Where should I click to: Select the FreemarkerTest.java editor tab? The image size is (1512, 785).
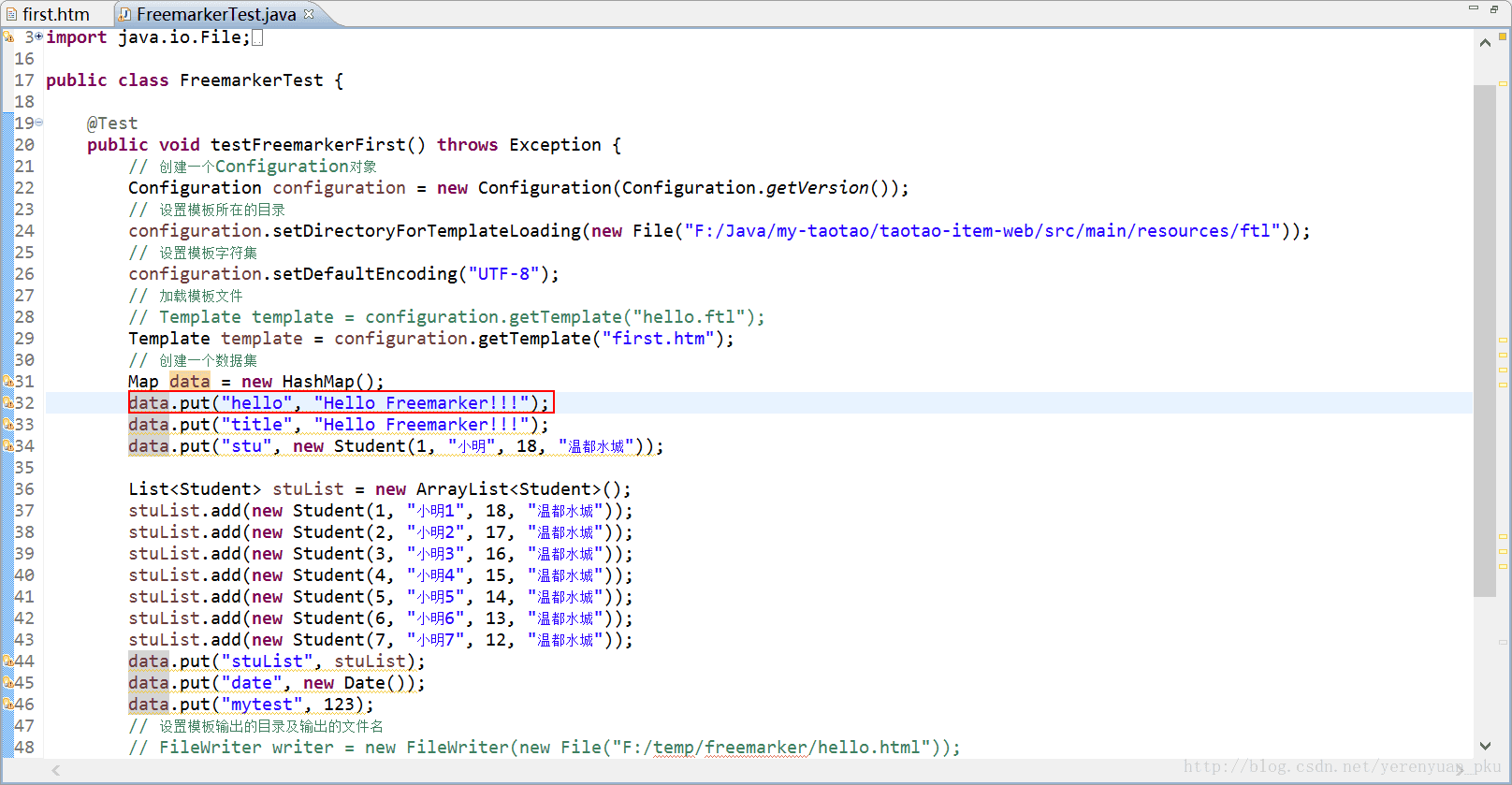coord(216,14)
